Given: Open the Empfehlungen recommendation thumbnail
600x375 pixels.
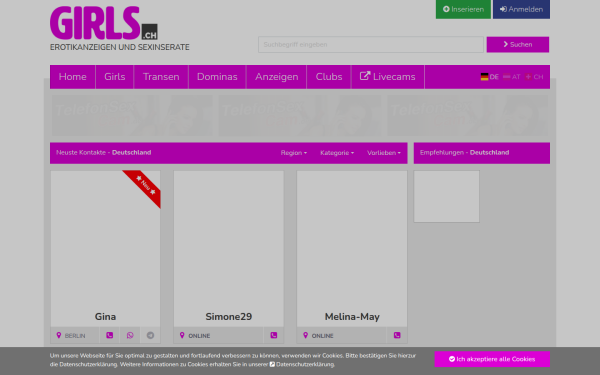Looking at the screenshot, I should 447,196.
